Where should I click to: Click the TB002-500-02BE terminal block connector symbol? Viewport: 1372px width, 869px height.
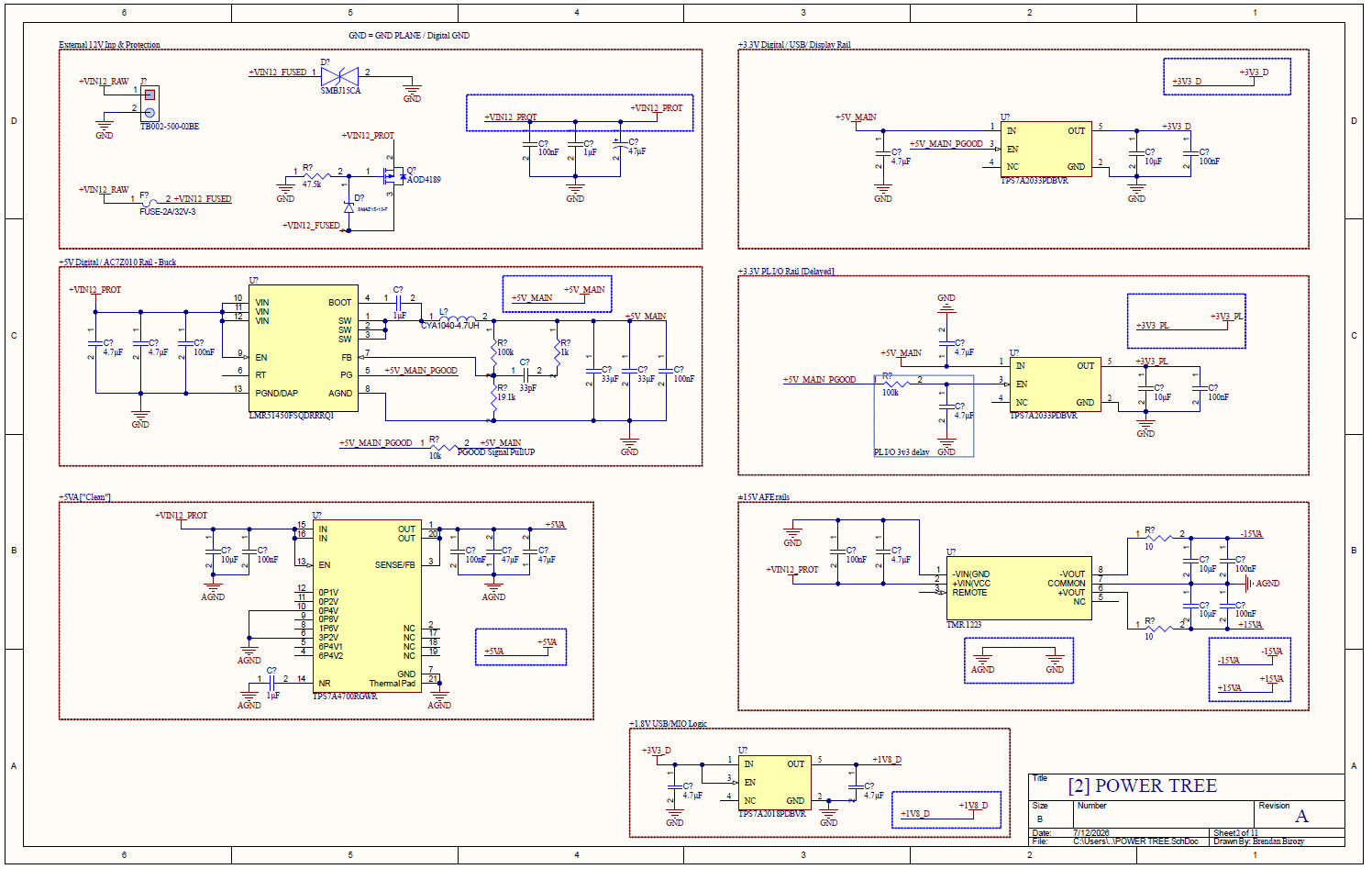(x=149, y=103)
